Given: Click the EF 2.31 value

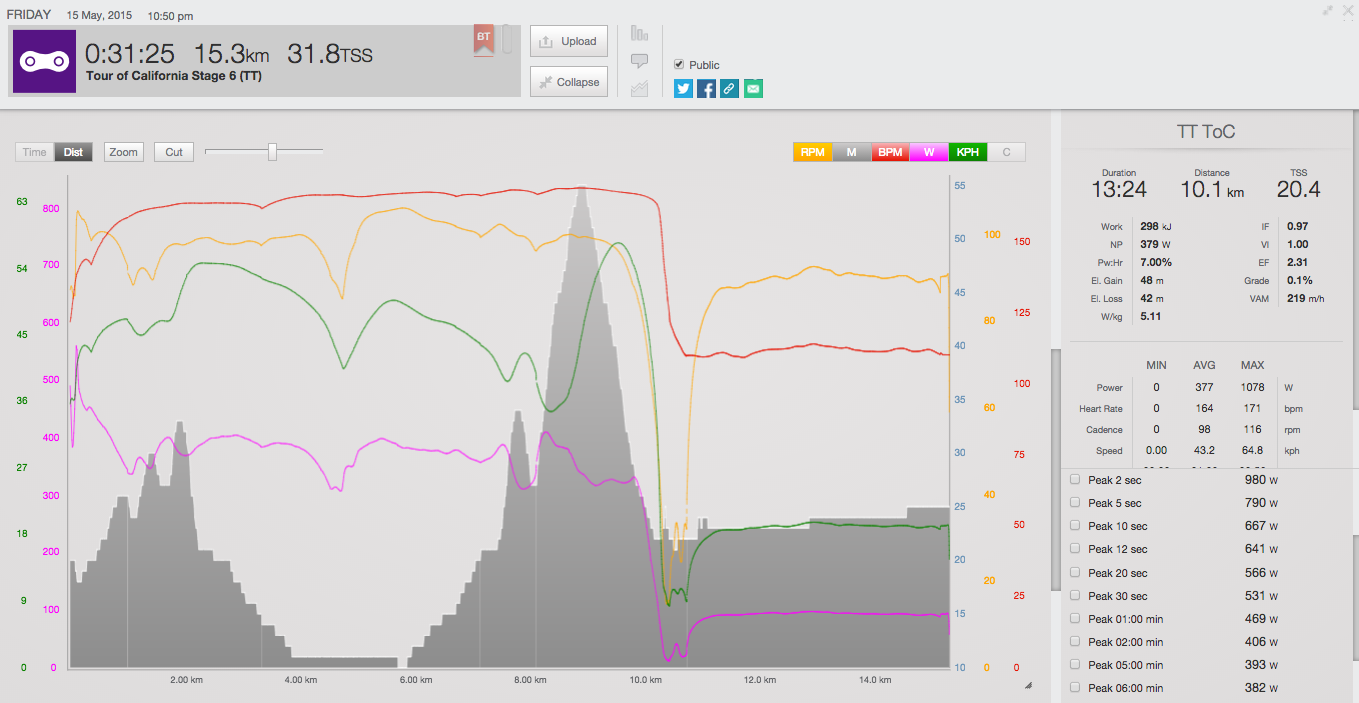Looking at the screenshot, I should [x=1297, y=262].
